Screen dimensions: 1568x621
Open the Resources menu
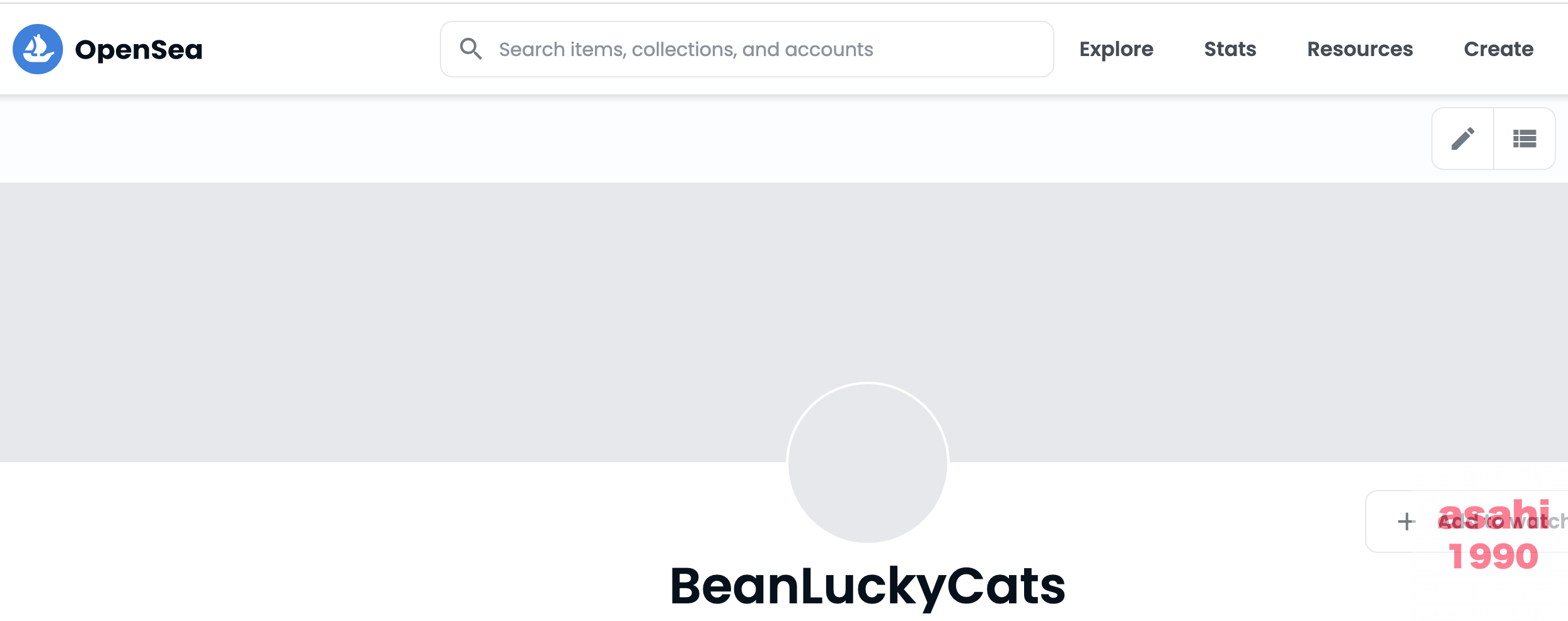[1360, 49]
